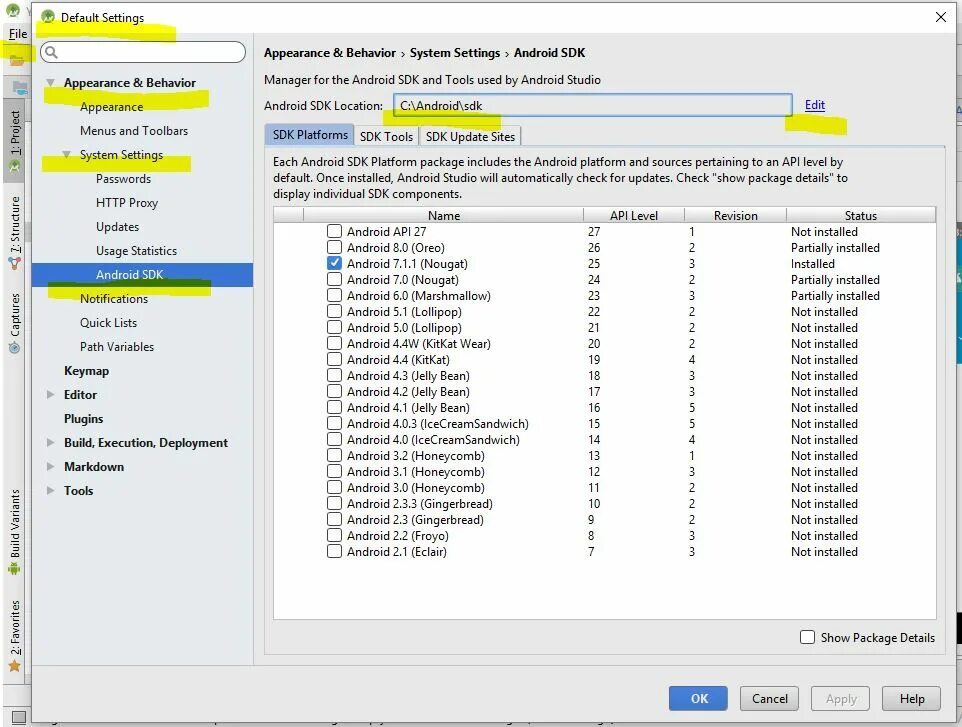Click tool window toggle icon at bottom-left

click(x=19, y=717)
